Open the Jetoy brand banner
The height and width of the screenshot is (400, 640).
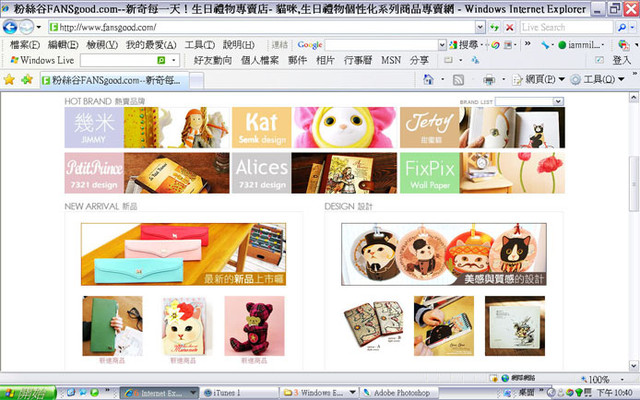click(x=482, y=127)
